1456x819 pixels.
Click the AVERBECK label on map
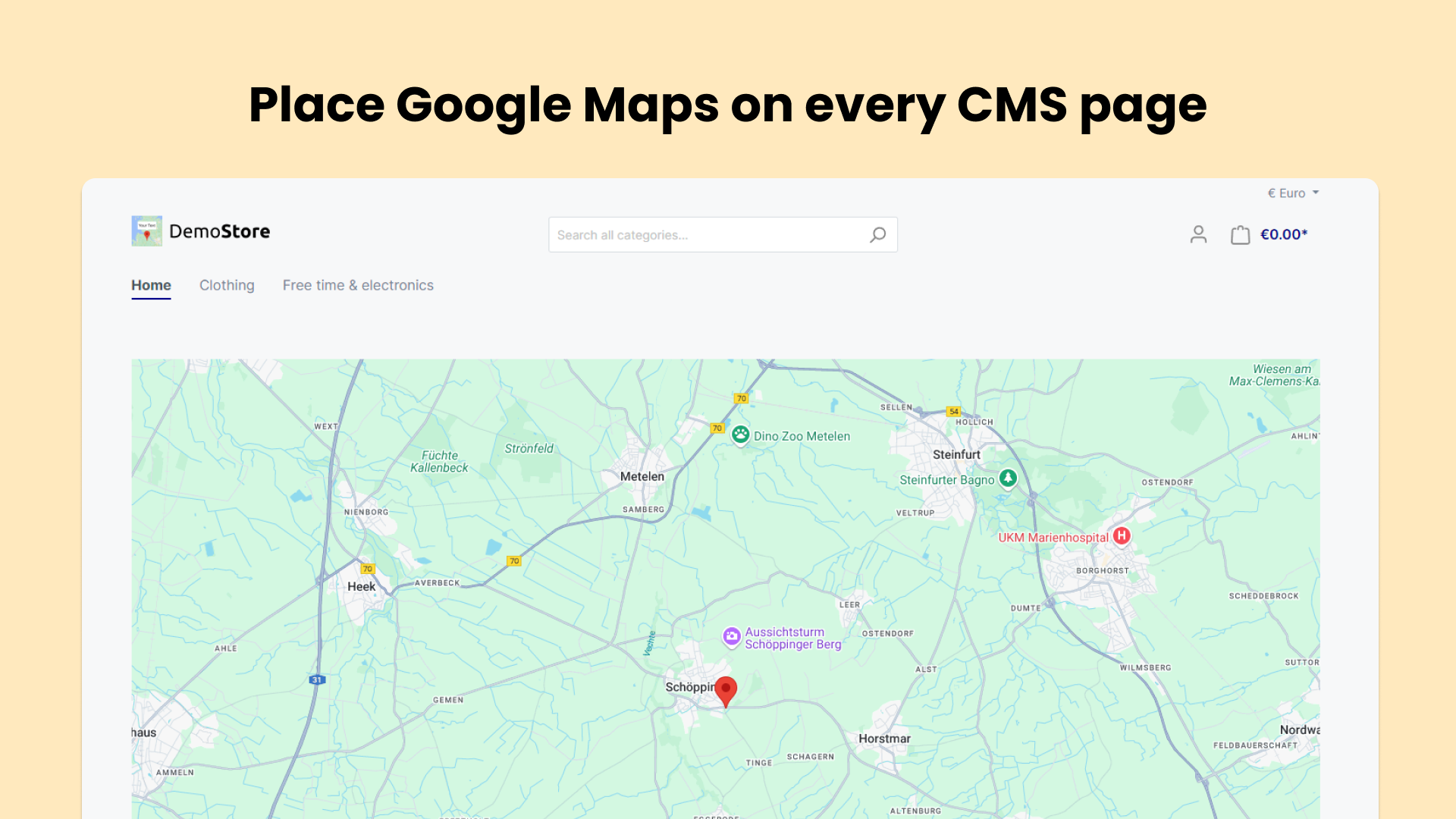point(438,582)
